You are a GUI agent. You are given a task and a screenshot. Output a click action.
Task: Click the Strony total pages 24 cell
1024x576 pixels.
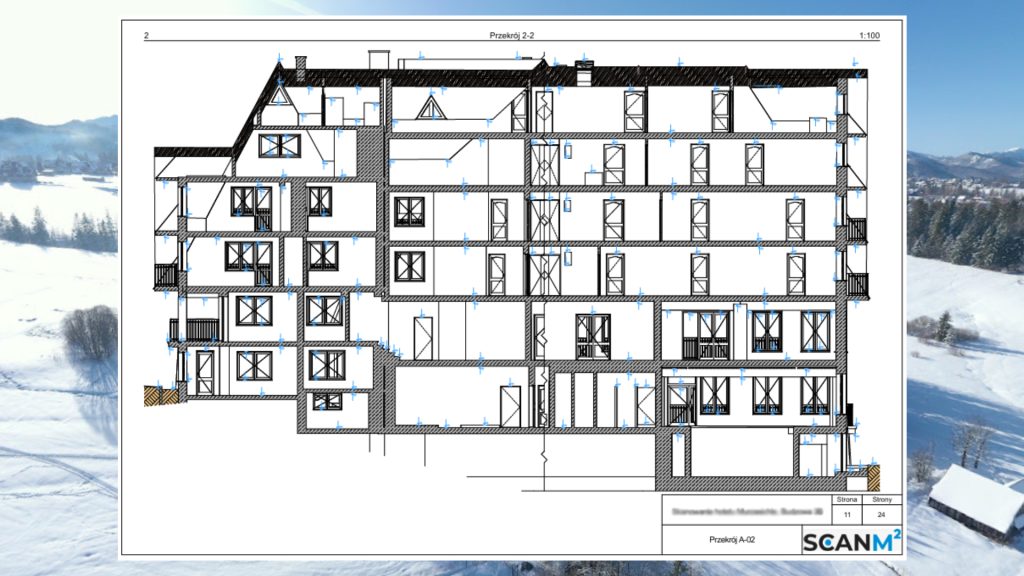(x=882, y=516)
